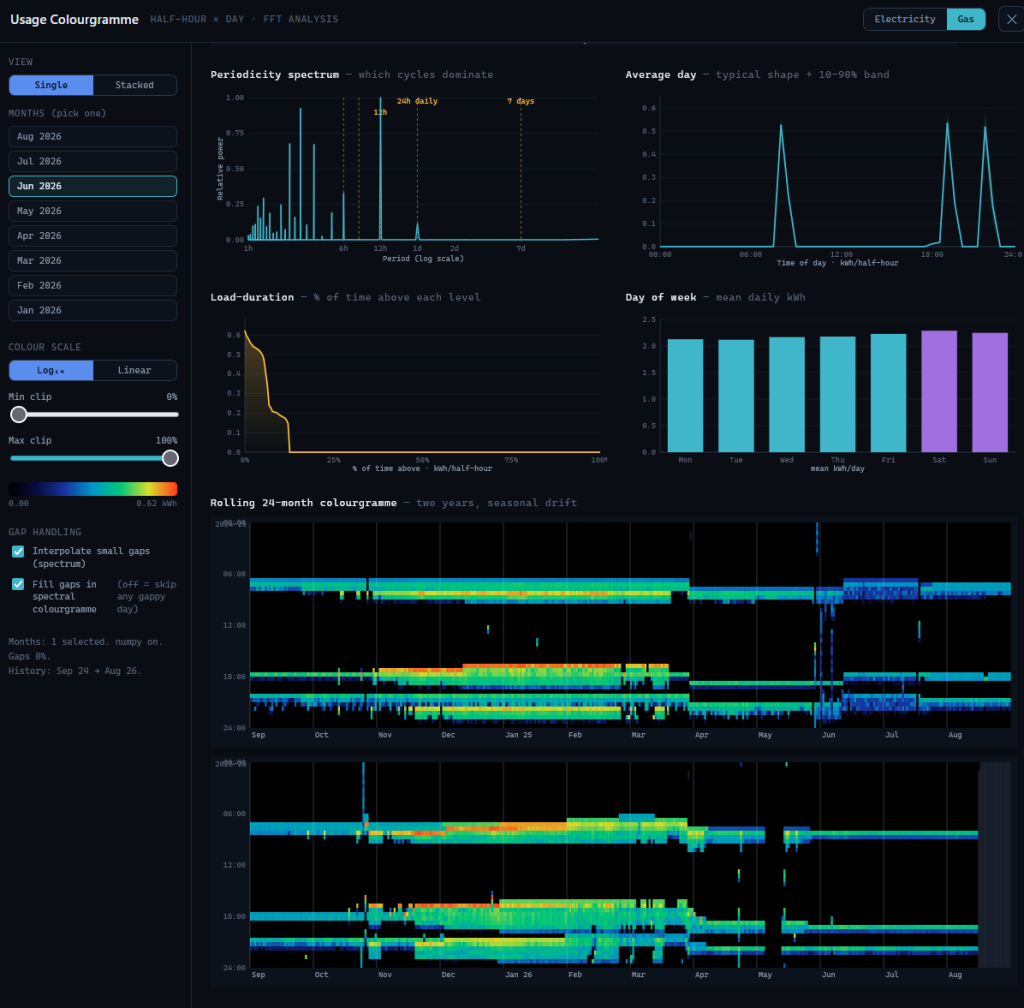The image size is (1024, 1008).
Task: Choose May 2026 month
Action: 93,211
